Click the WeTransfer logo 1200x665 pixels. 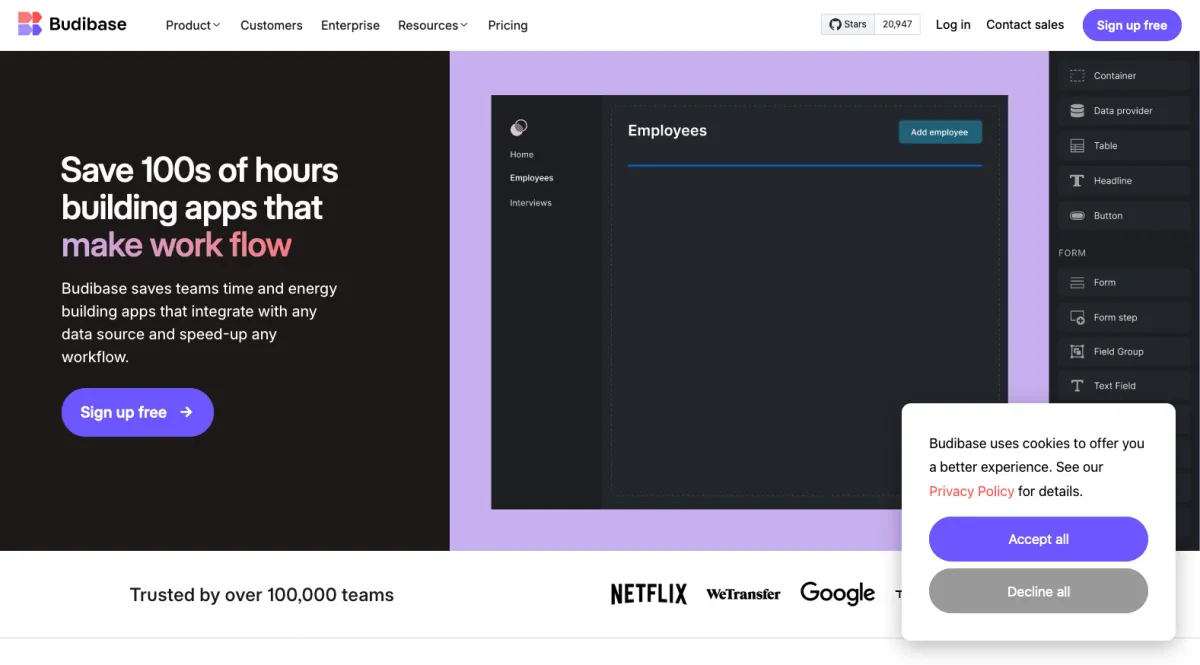point(743,594)
